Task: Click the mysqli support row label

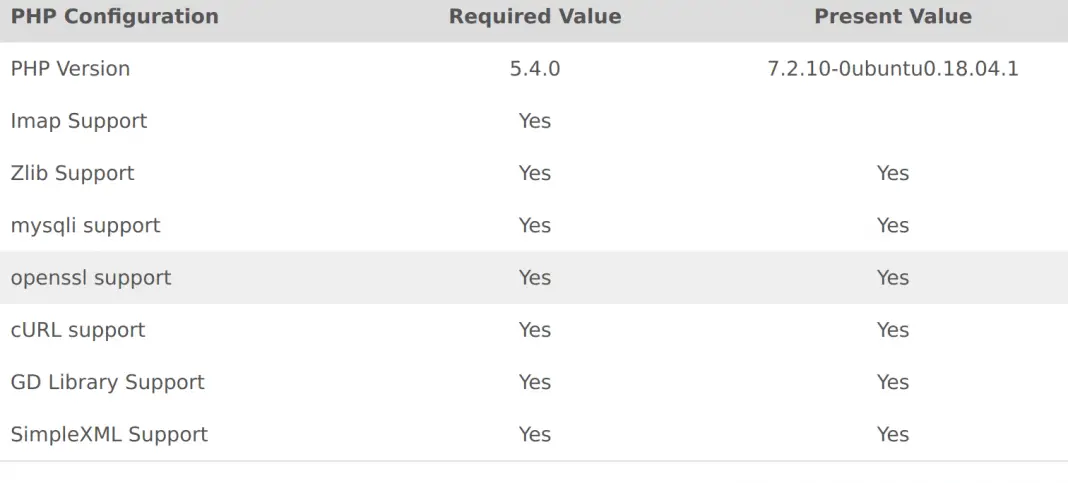Action: tap(85, 225)
